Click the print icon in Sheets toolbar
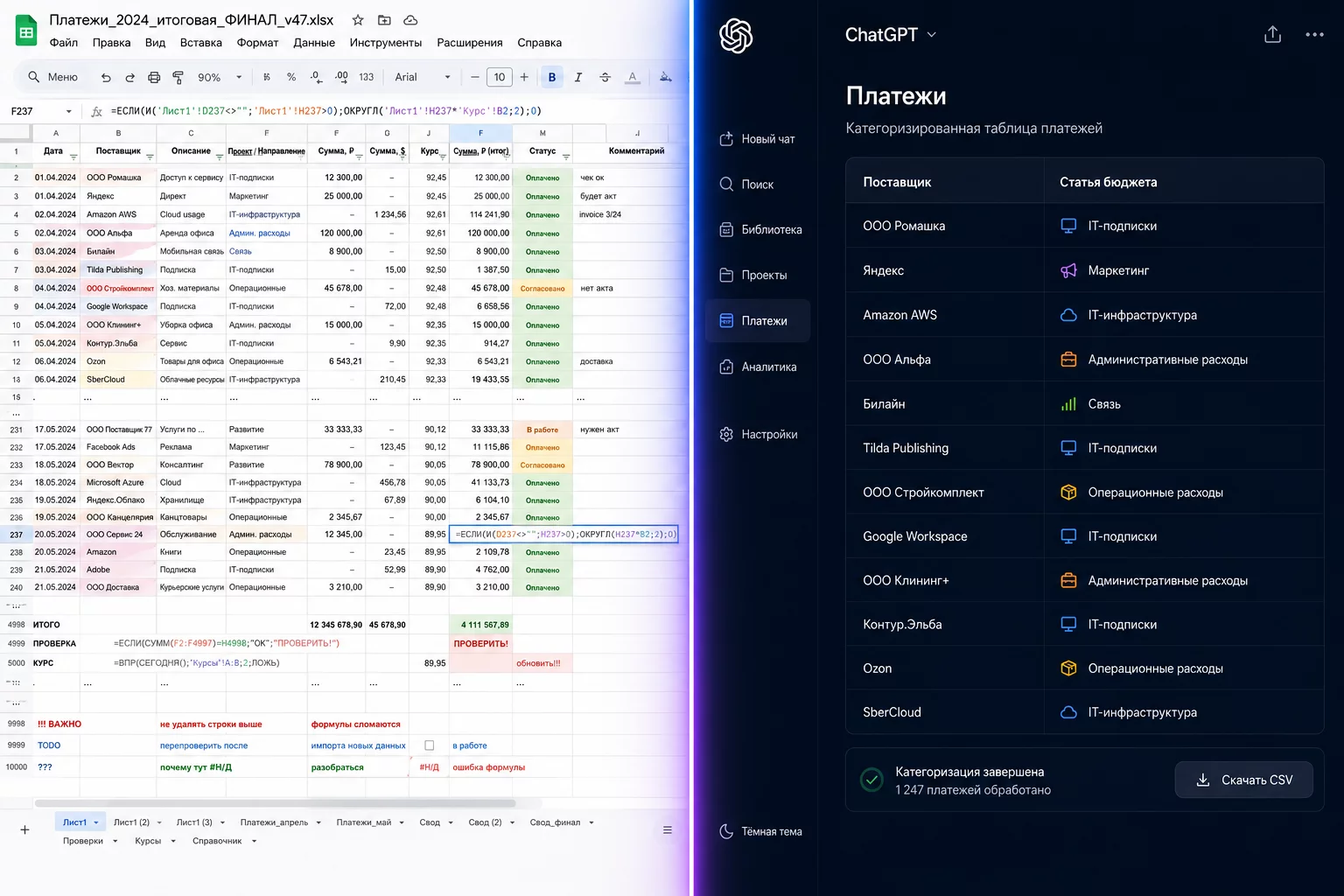The image size is (1344, 896). [x=154, y=77]
